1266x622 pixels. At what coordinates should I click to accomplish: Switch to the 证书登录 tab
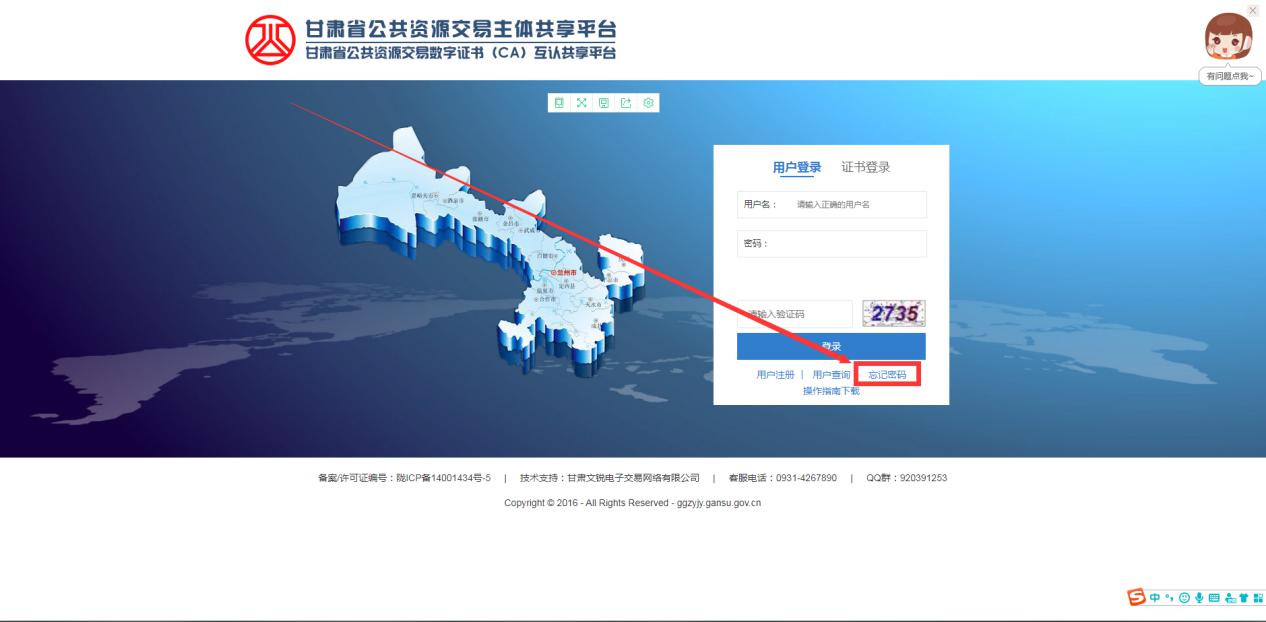[x=865, y=167]
